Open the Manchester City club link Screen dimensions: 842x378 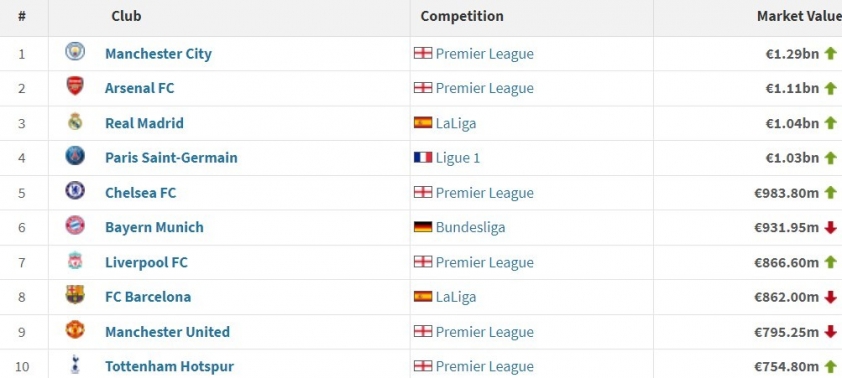pos(158,54)
